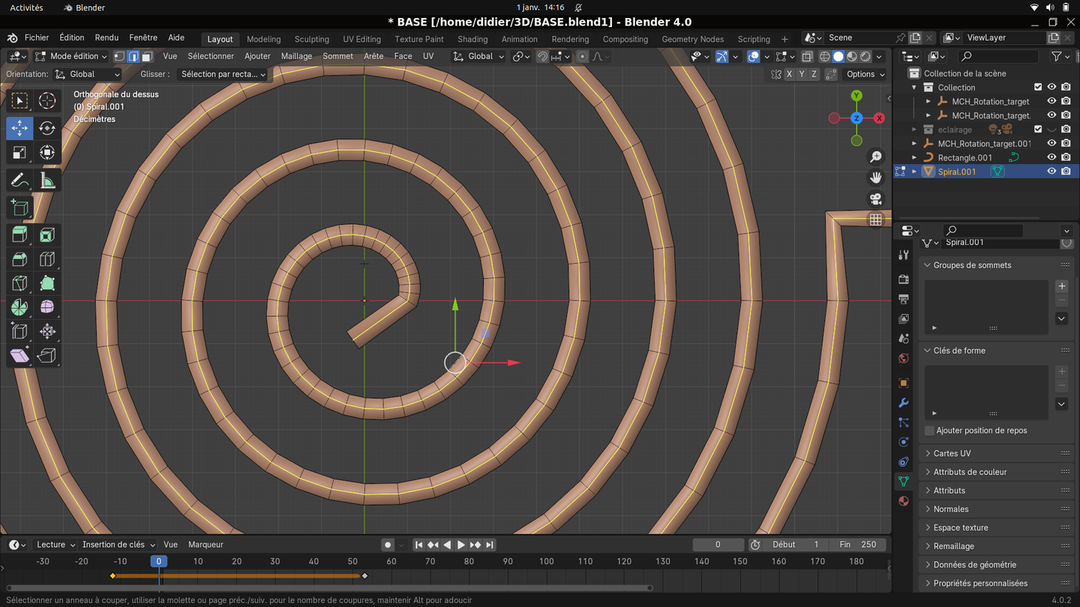The height and width of the screenshot is (607, 1080).
Task: Select the Measure tool
Action: click(x=47, y=181)
